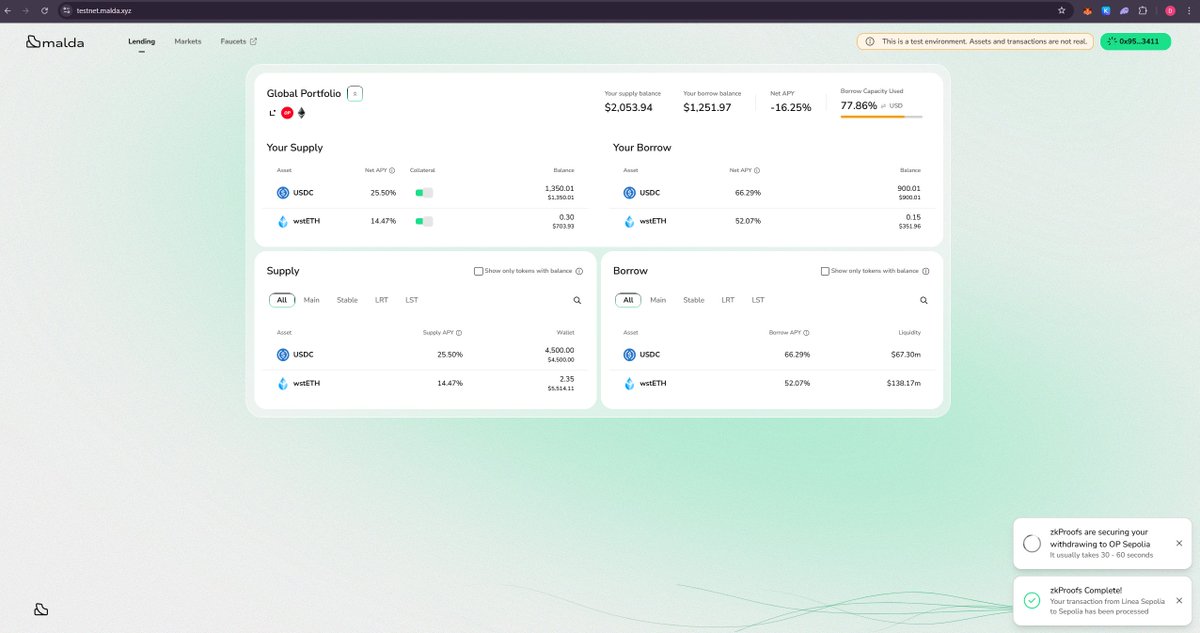Select LRT filter in Borrow panel
The height and width of the screenshot is (633, 1200).
[x=728, y=300]
